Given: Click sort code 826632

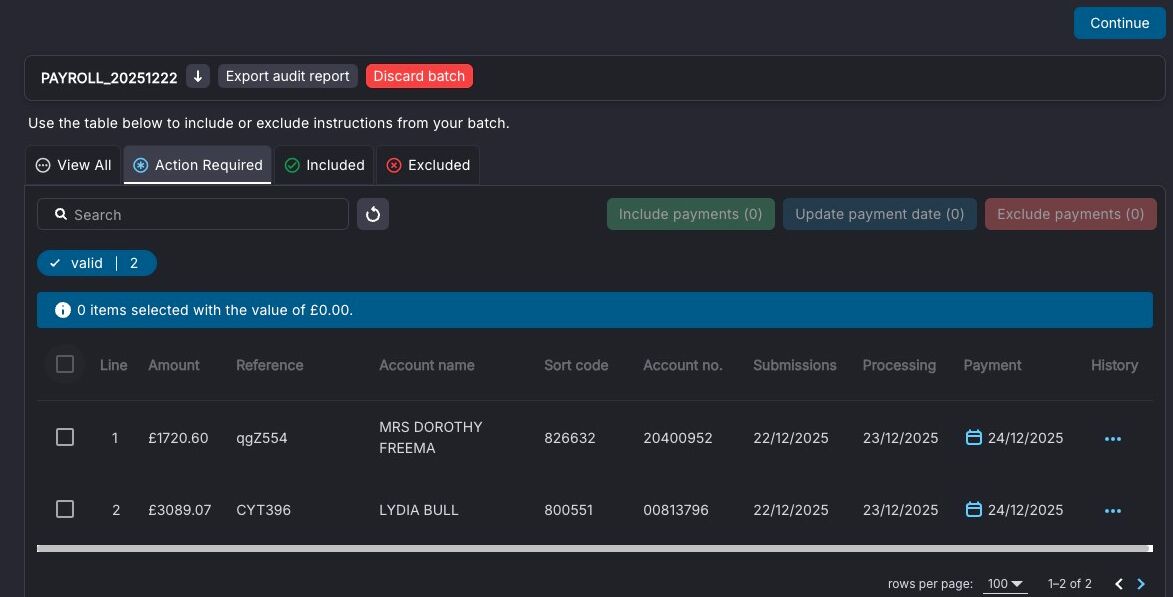Looking at the screenshot, I should [569, 438].
